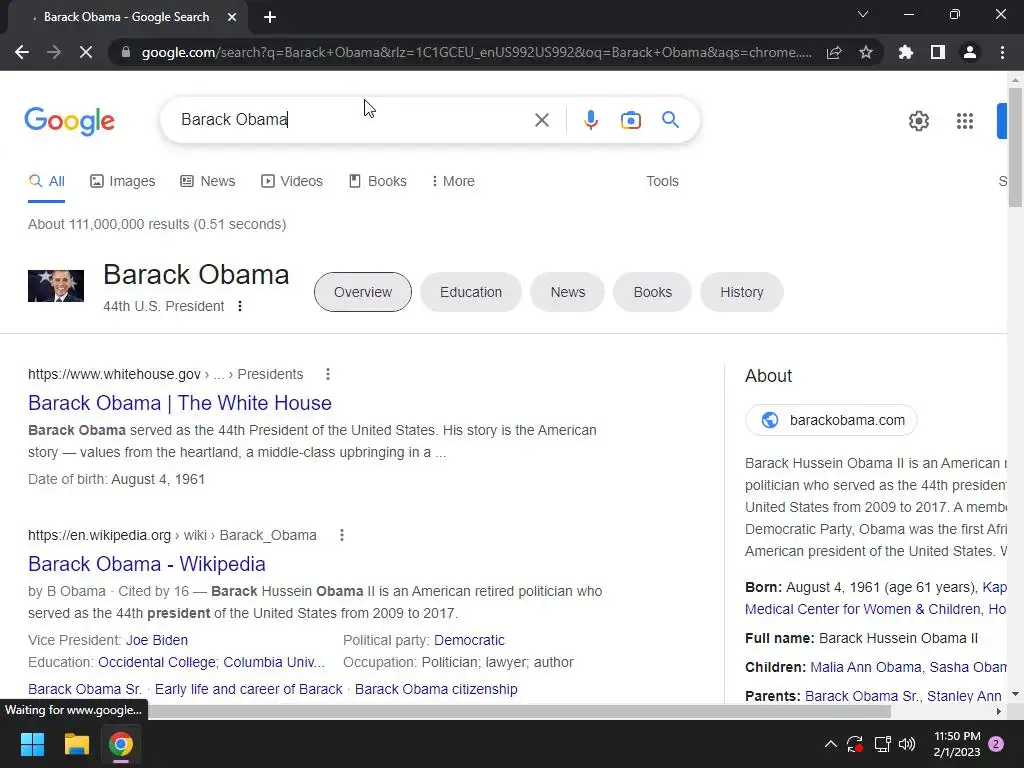Viewport: 1024px width, 768px height.
Task: Select the News chip in knowledge panel
Action: pyautogui.click(x=568, y=292)
